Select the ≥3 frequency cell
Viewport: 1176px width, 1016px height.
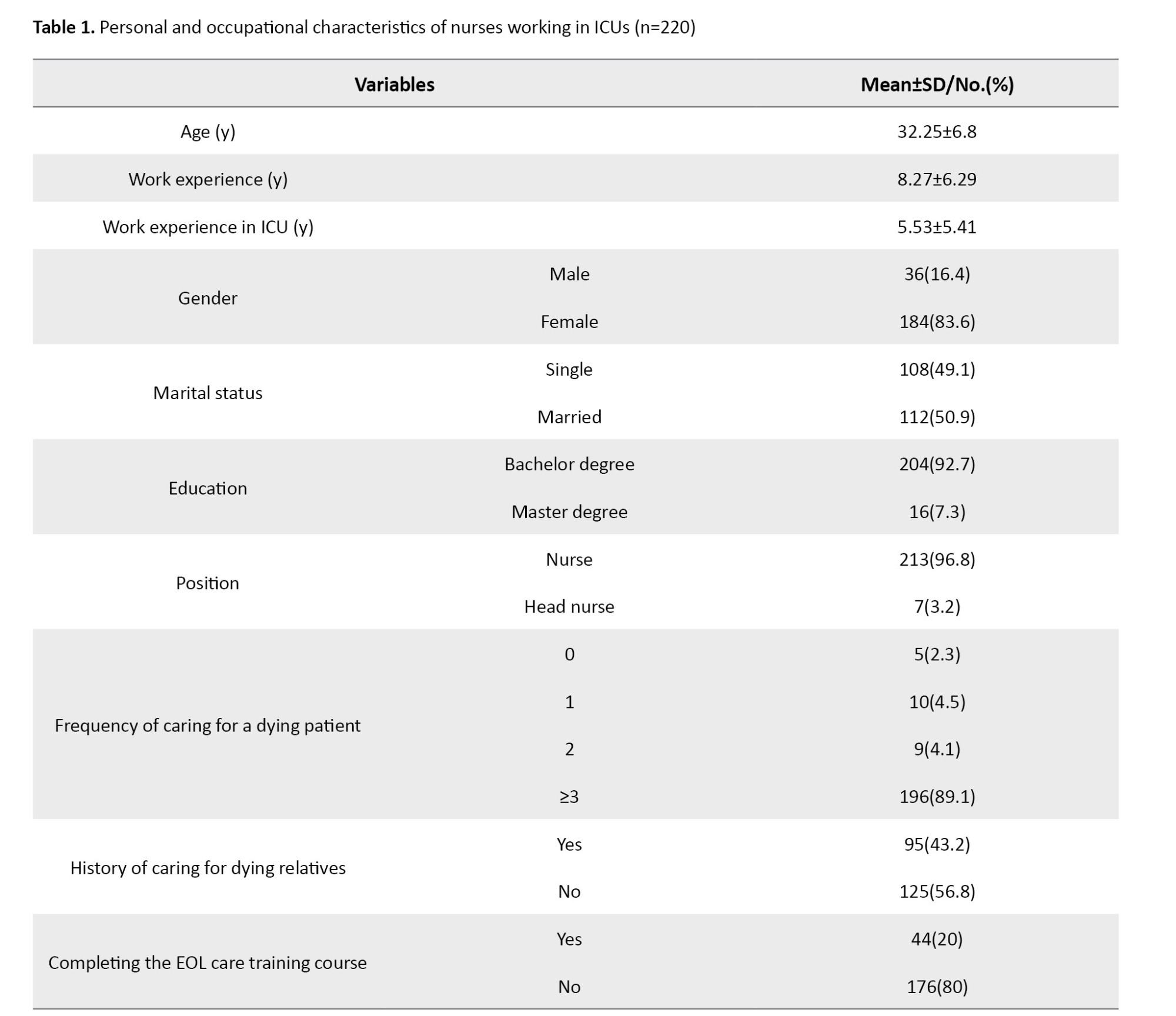click(x=569, y=797)
